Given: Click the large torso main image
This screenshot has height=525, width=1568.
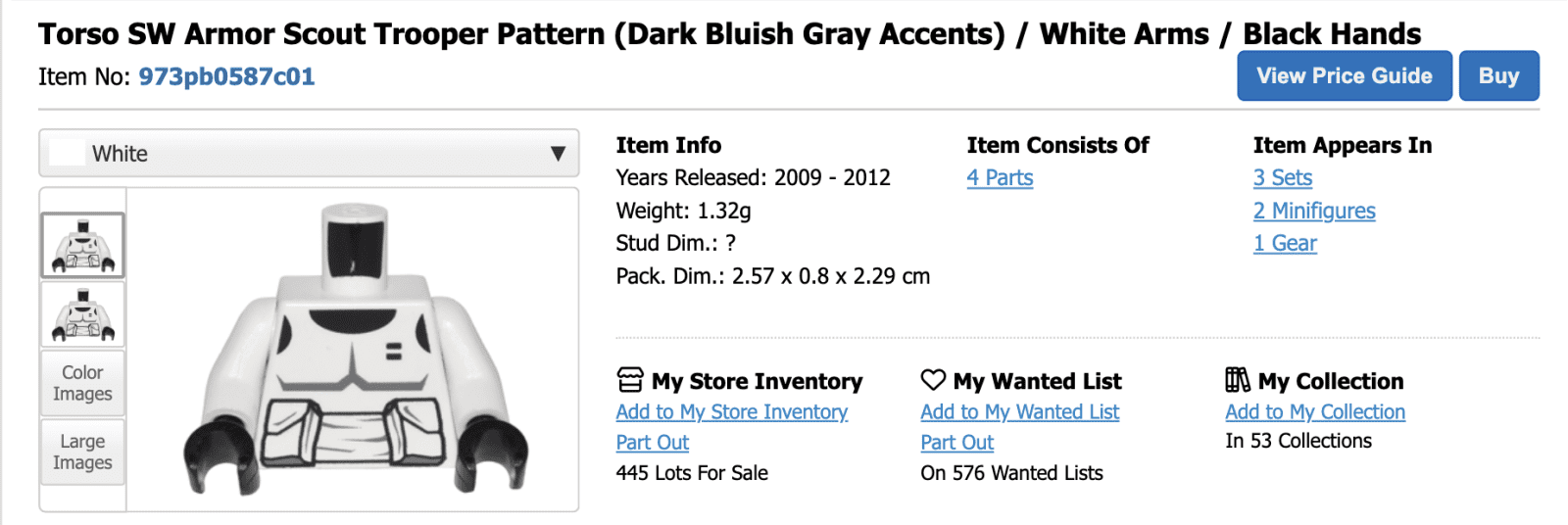Looking at the screenshot, I should 355,350.
